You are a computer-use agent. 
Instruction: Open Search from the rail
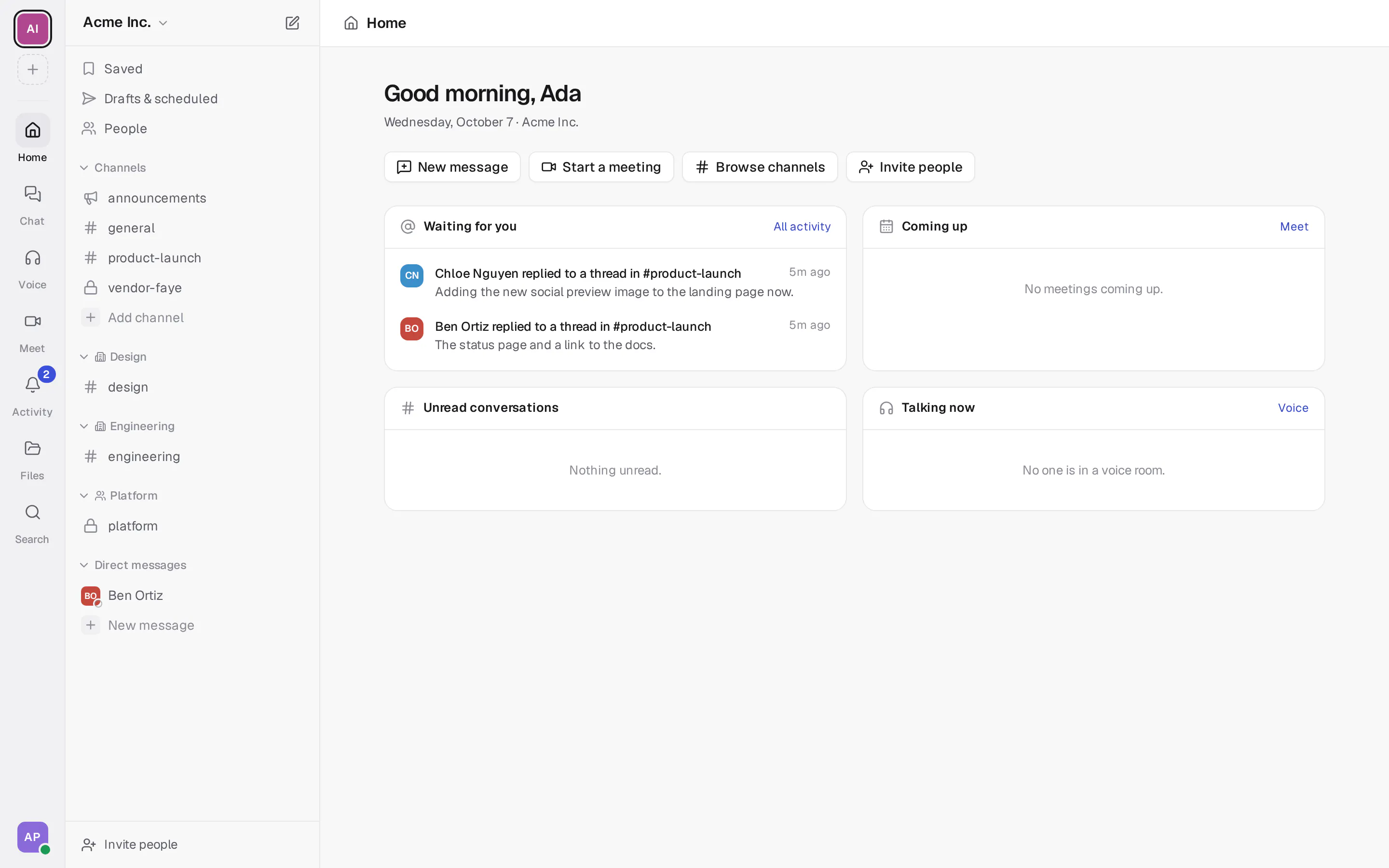[x=33, y=524]
